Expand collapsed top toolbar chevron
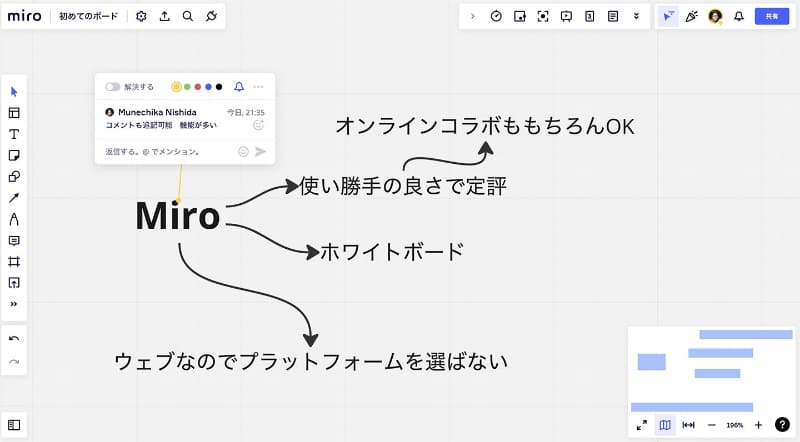Image resolution: width=800 pixels, height=442 pixels. (x=472, y=16)
